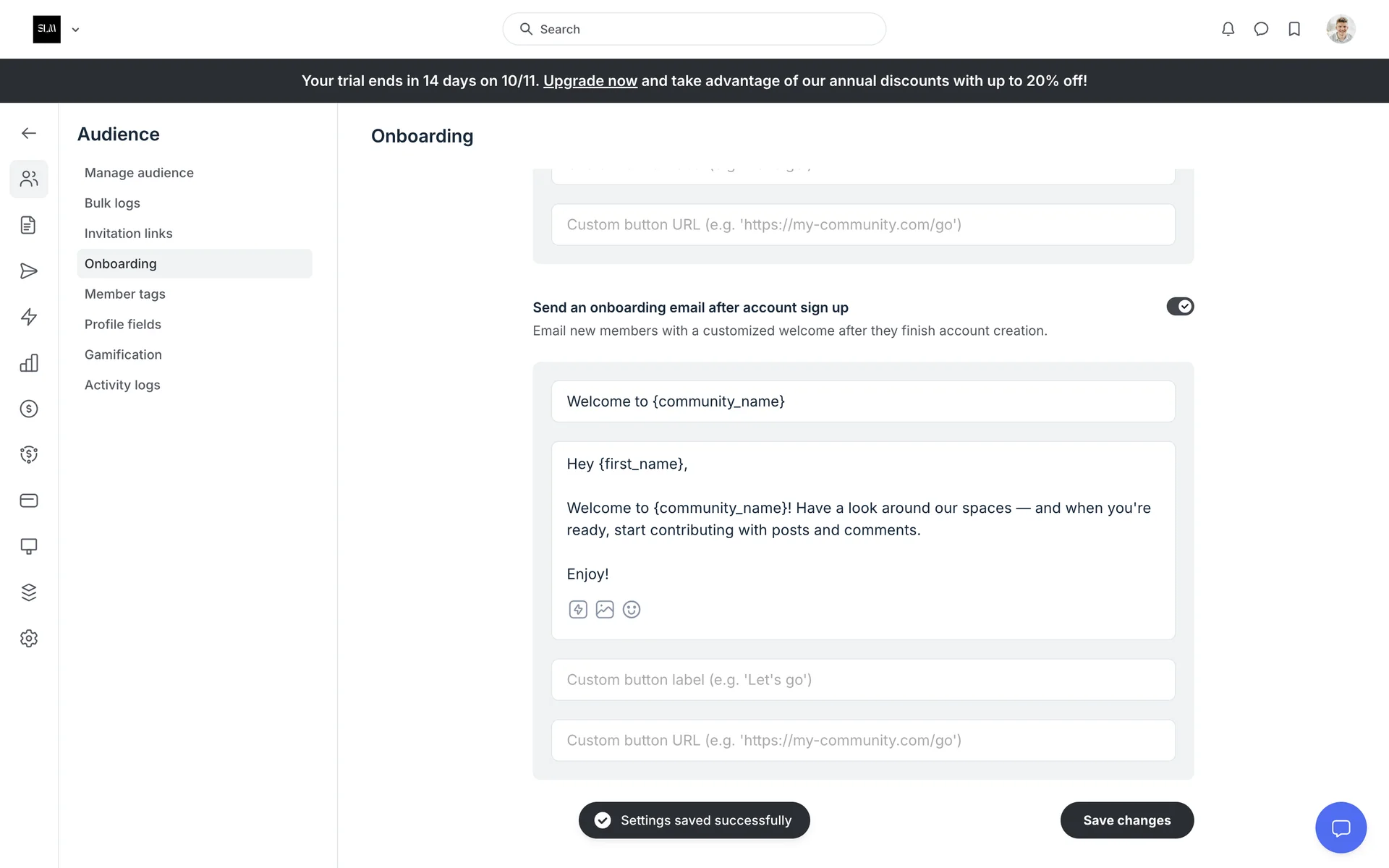This screenshot has height=868, width=1389.
Task: Select Invitation links in Audience menu
Action: 129,233
